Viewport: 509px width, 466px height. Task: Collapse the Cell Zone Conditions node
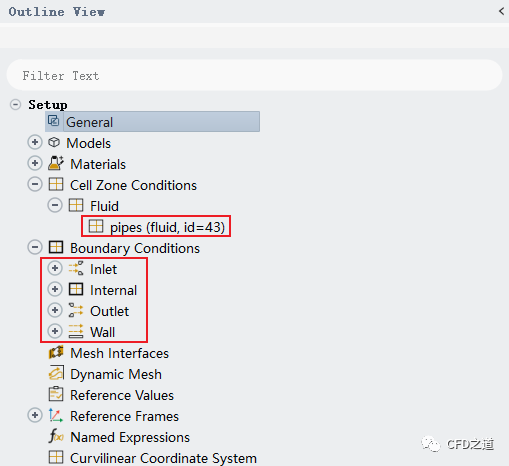pos(35,184)
